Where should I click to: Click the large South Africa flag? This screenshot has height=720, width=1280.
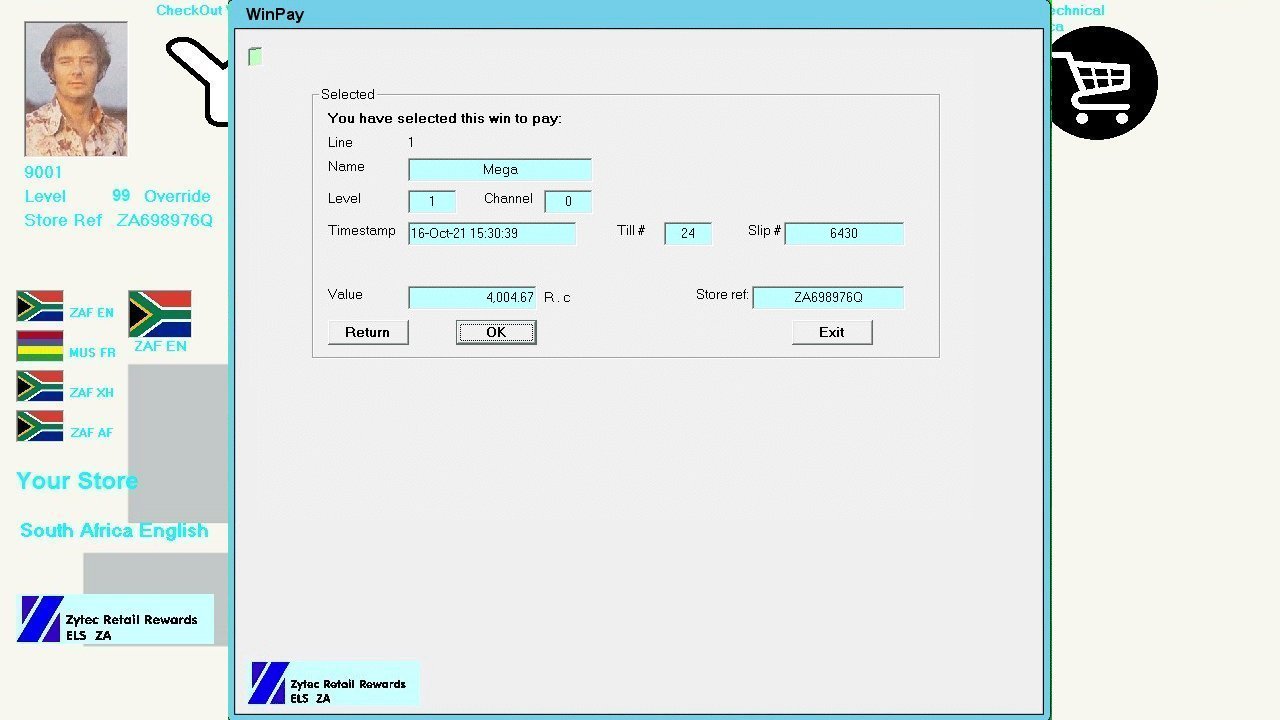click(160, 314)
